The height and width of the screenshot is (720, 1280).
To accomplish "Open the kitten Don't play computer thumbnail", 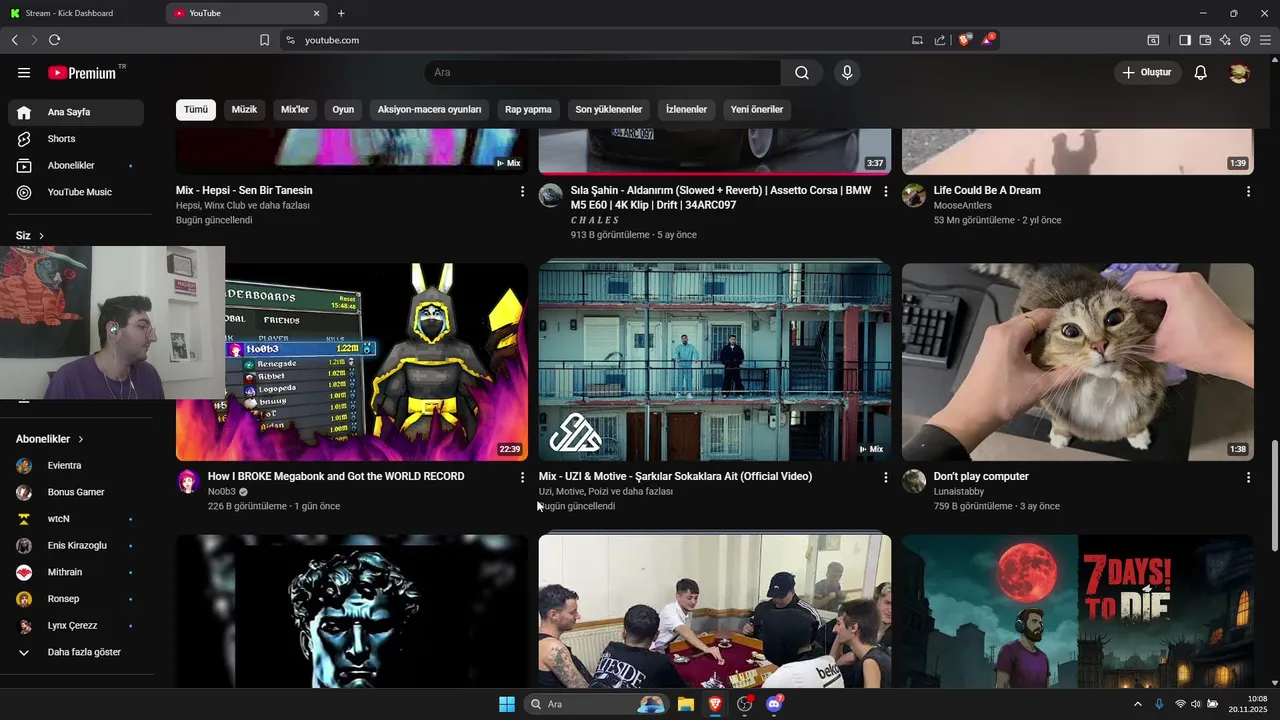I will 1078,362.
